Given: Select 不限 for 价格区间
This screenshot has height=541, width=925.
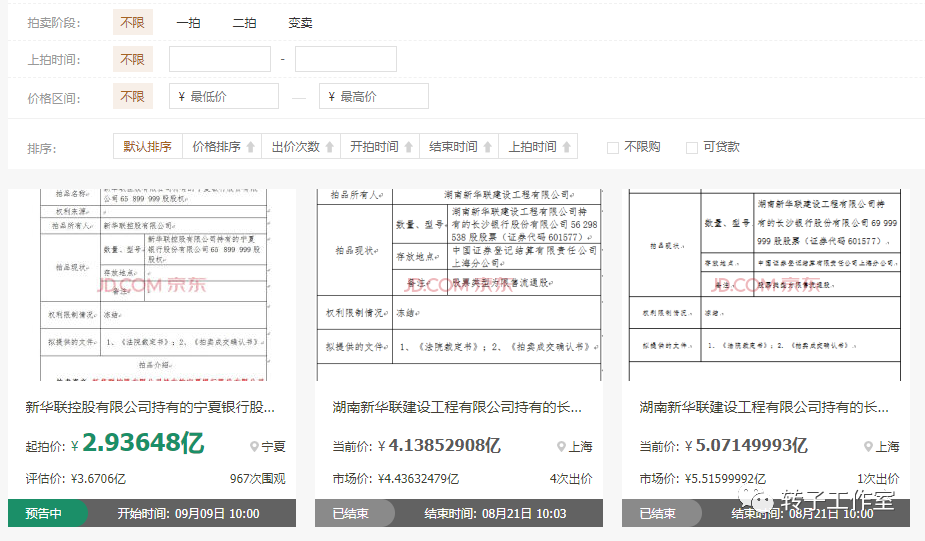Looking at the screenshot, I should coord(133,96).
